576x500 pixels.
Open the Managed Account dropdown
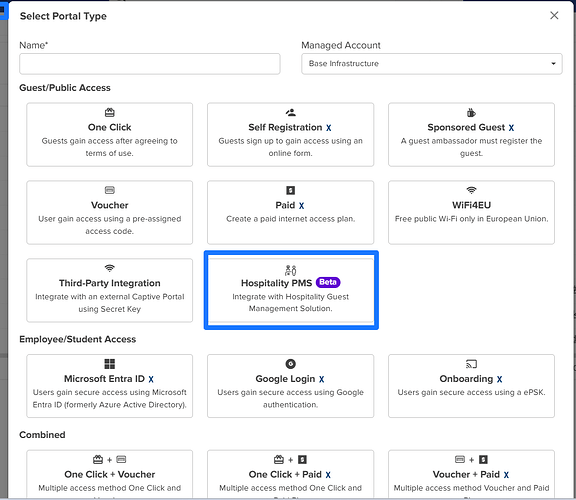coord(432,64)
